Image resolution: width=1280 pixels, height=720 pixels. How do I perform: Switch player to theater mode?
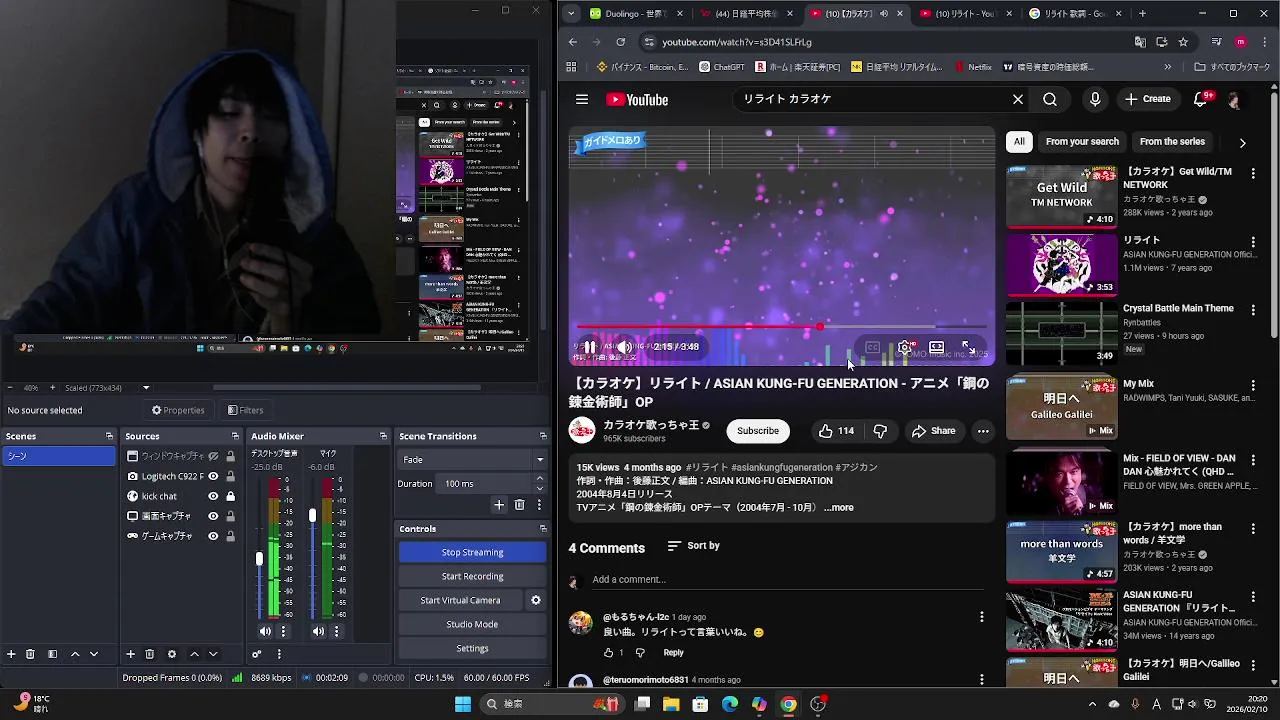coord(936,347)
